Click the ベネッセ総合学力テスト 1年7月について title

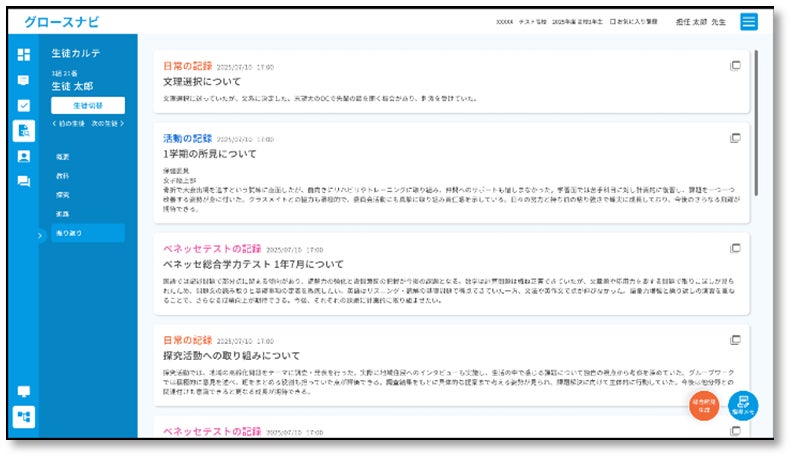coord(253,264)
